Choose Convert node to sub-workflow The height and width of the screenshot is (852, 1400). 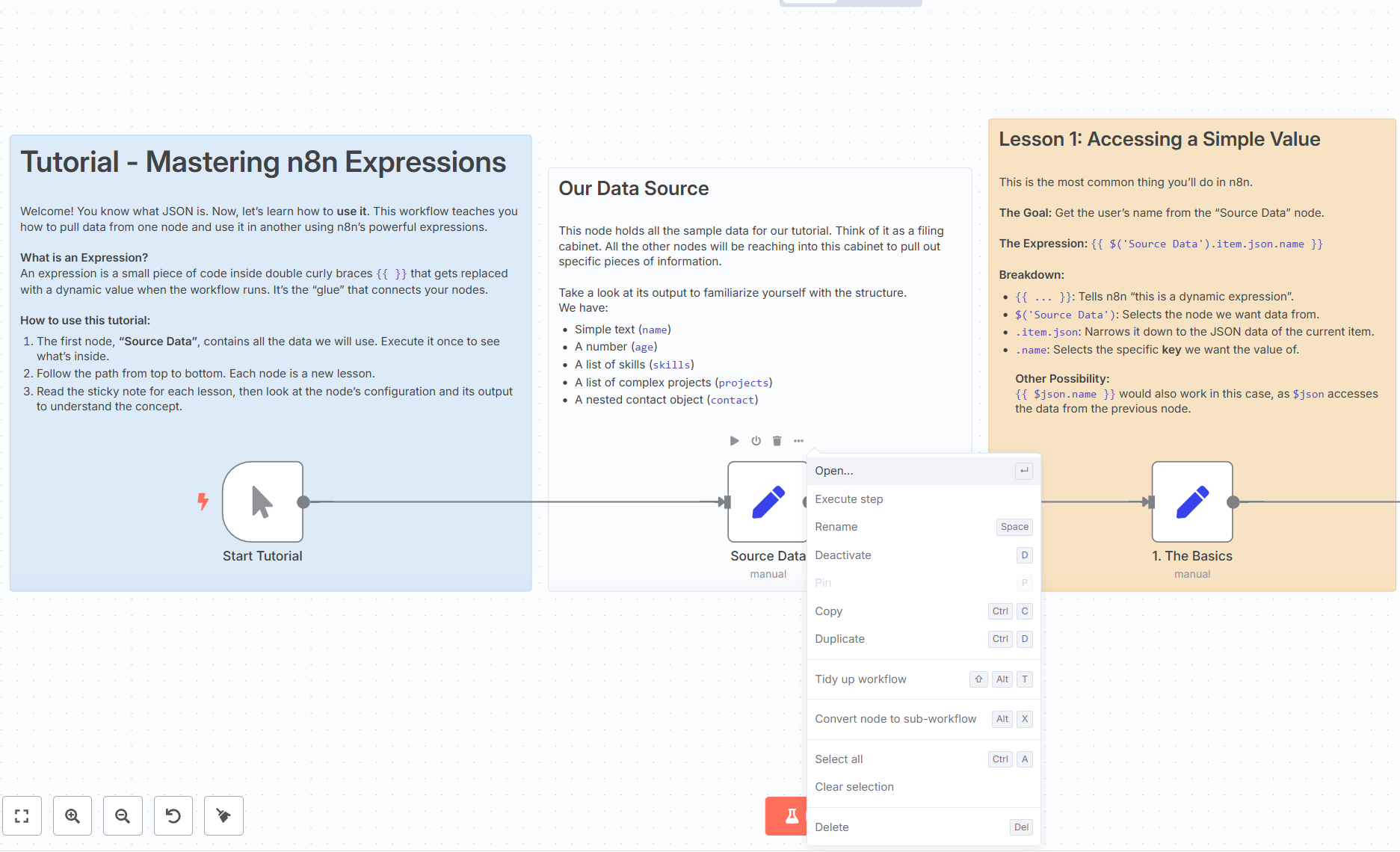coord(924,719)
